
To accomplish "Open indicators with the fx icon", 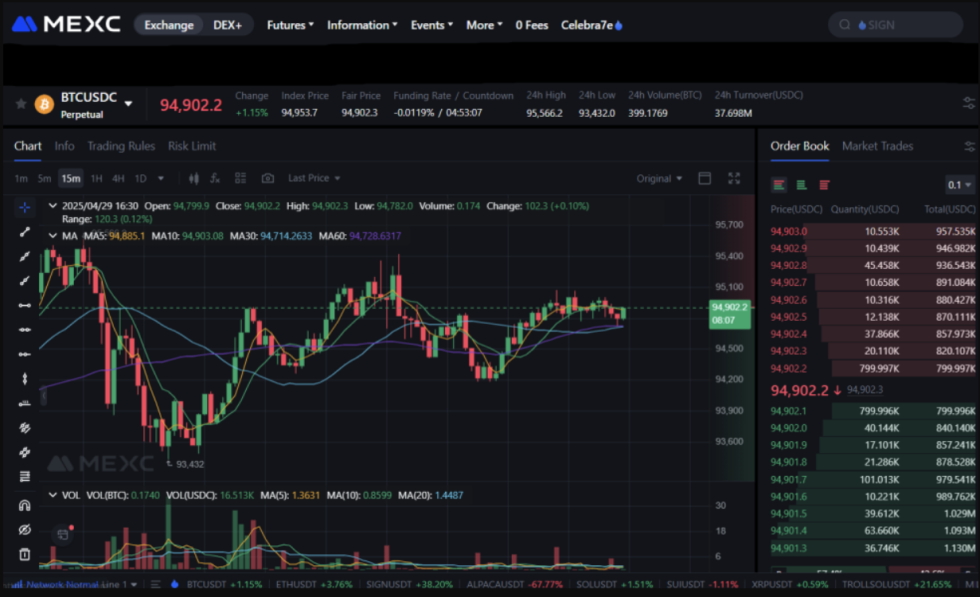I will click(215, 178).
